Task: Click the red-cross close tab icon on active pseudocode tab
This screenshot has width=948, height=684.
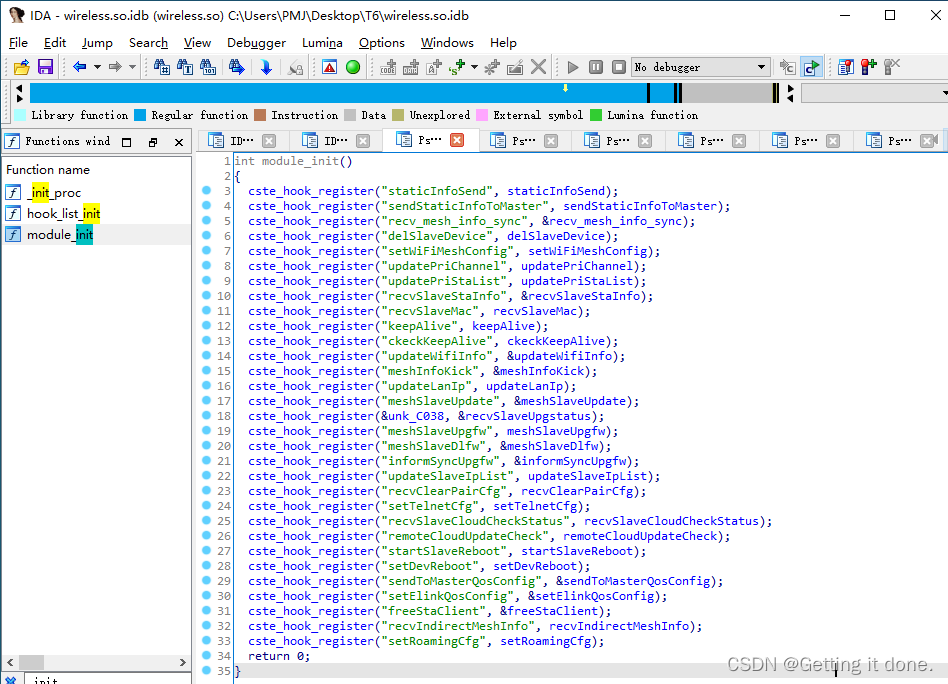Action: click(x=457, y=141)
